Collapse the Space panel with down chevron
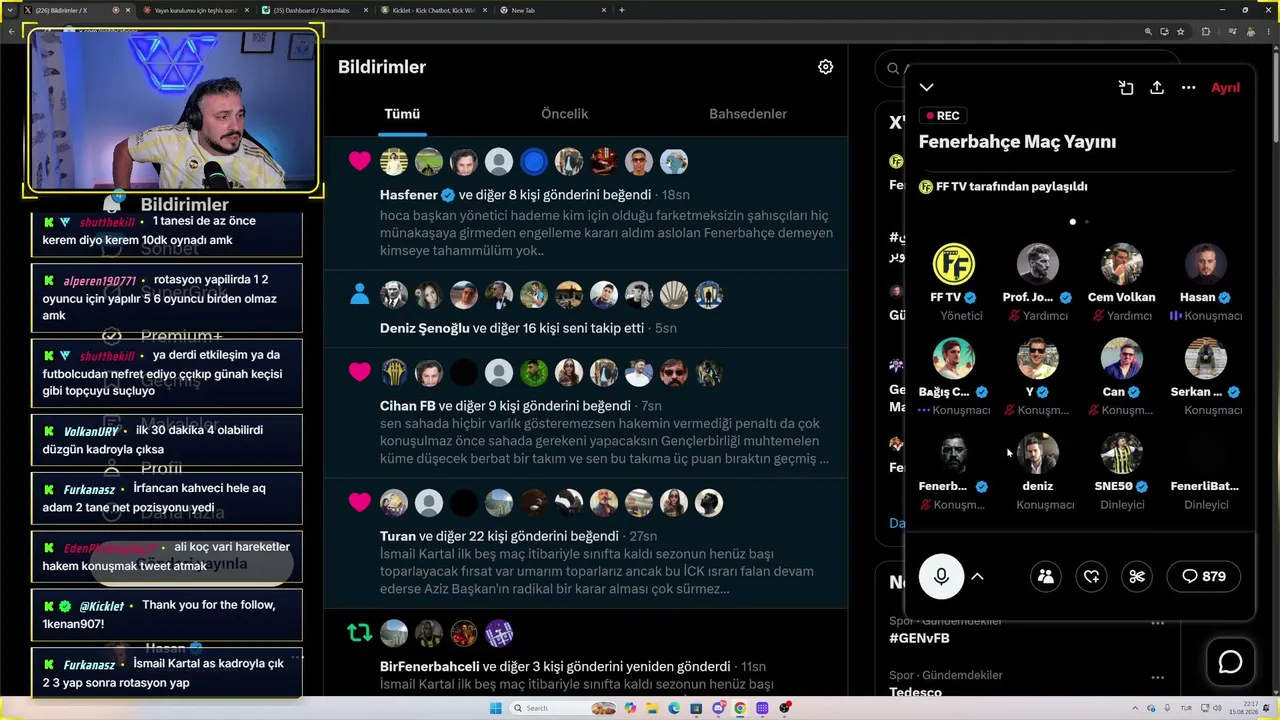 [927, 88]
